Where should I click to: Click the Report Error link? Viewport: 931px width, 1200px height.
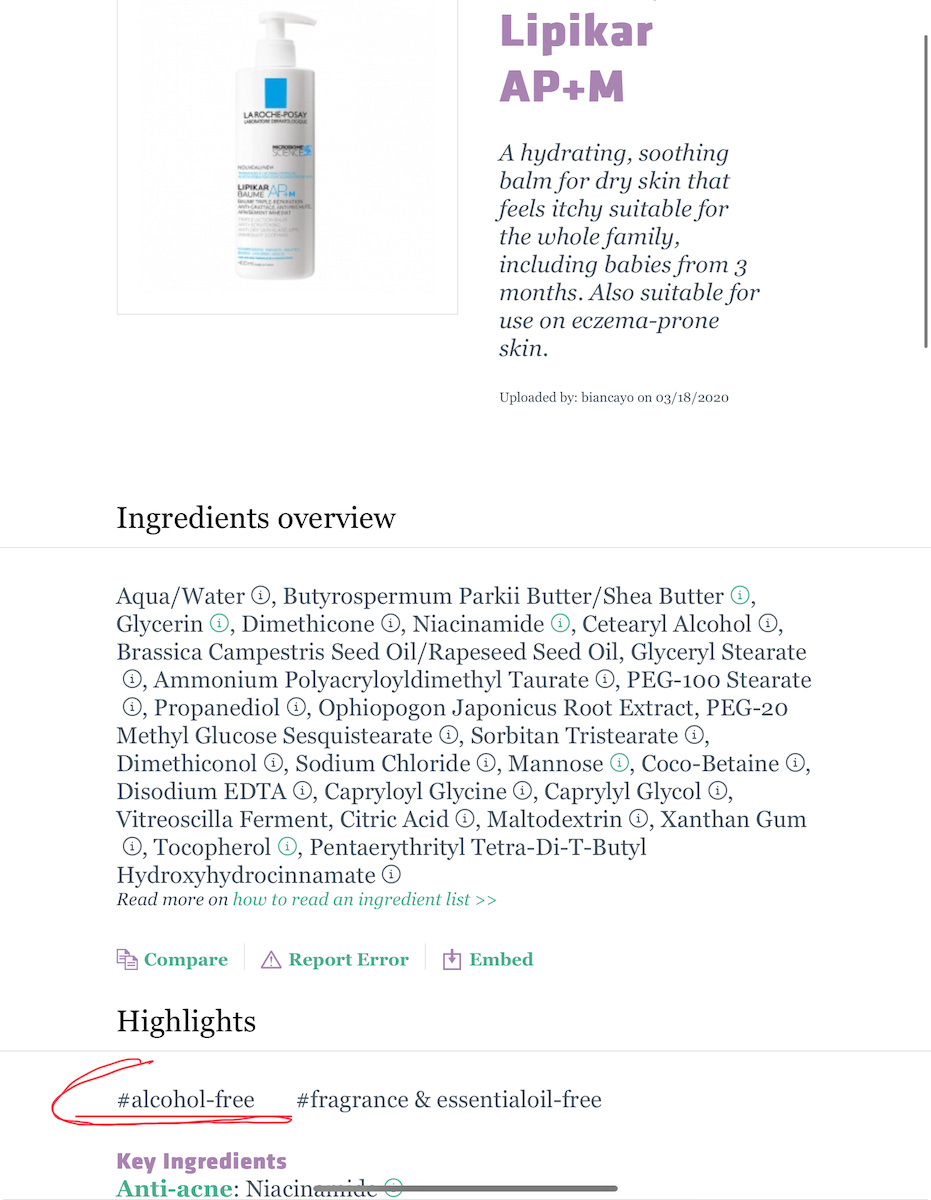(x=348, y=960)
